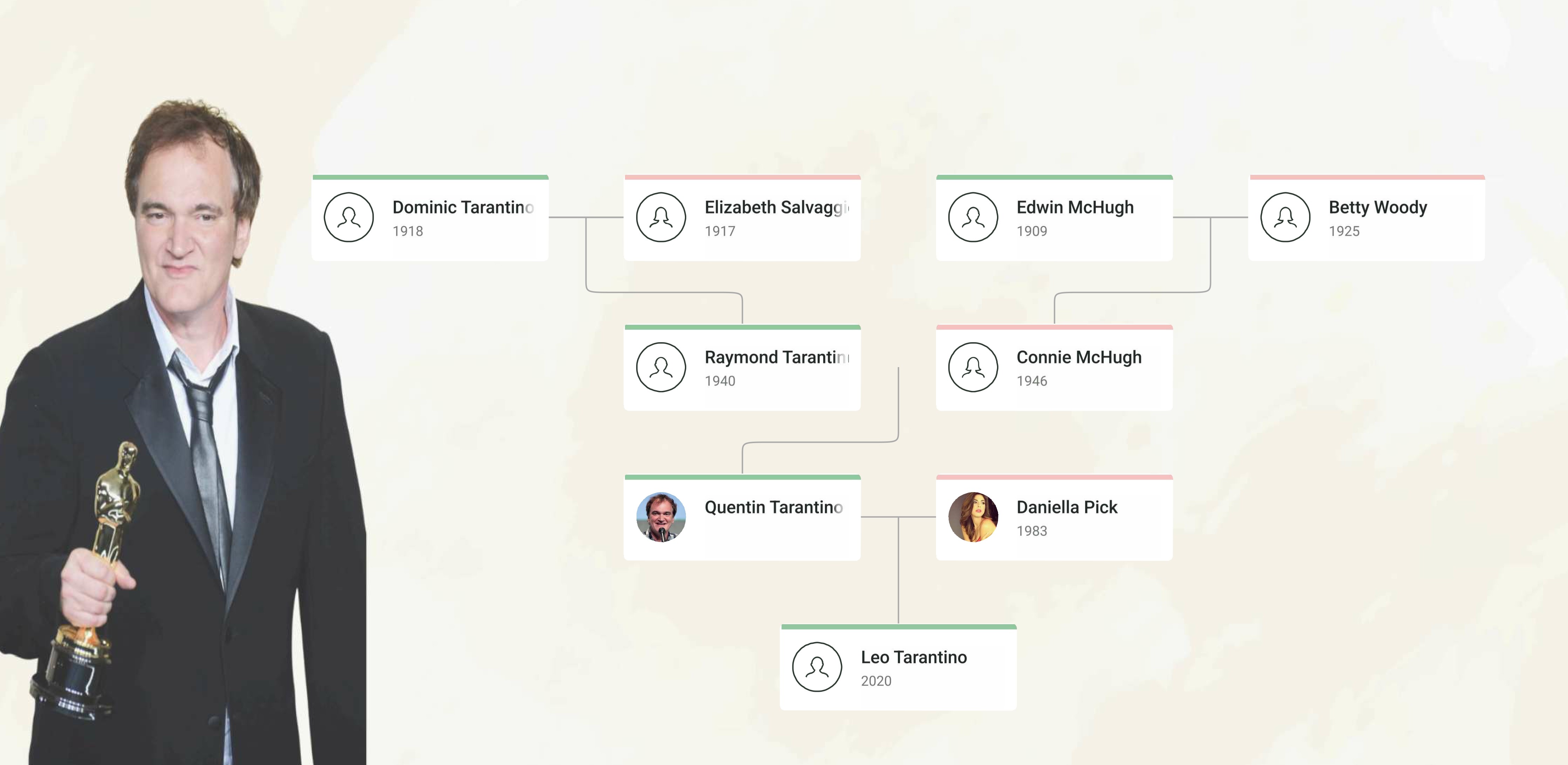Image resolution: width=1568 pixels, height=765 pixels.
Task: Click Edwin McHugh's profile silhouette icon
Action: (x=973, y=217)
